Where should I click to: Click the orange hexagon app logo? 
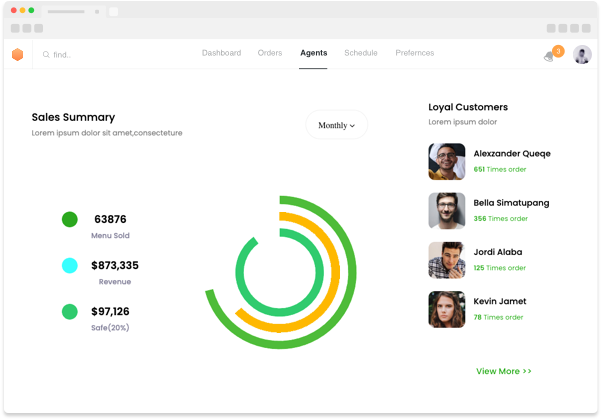(x=17, y=55)
